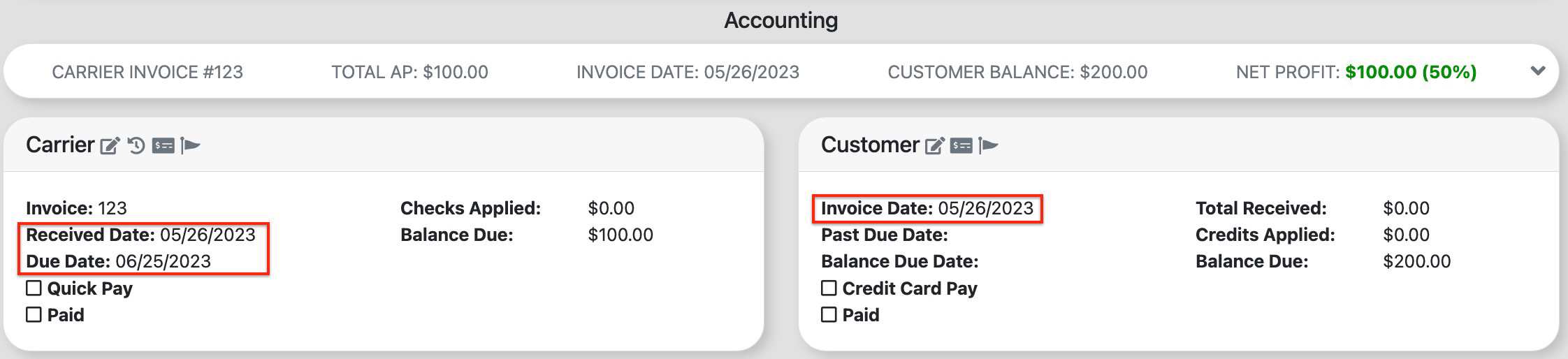Click the Carrier payment card icon

coord(164,145)
